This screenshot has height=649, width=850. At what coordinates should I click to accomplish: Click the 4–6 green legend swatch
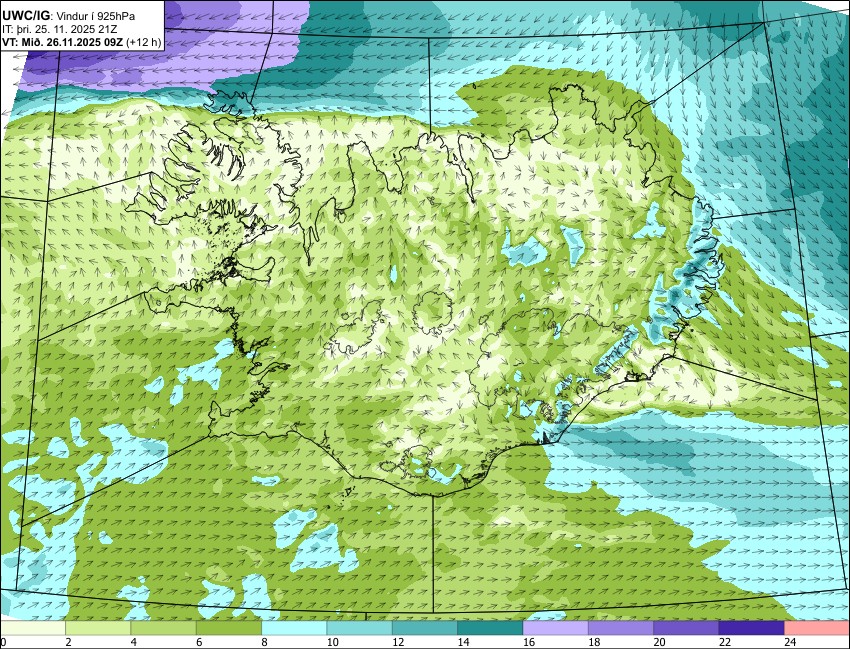tap(163, 628)
